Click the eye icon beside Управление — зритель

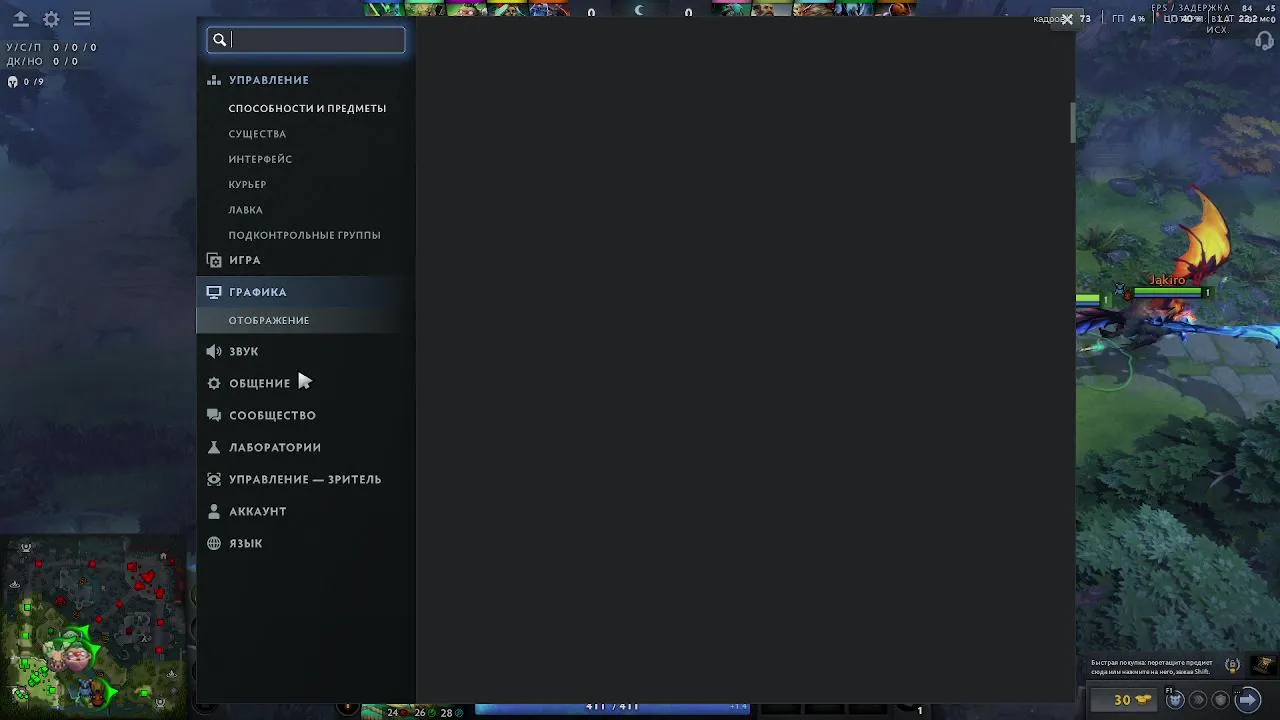(x=214, y=479)
